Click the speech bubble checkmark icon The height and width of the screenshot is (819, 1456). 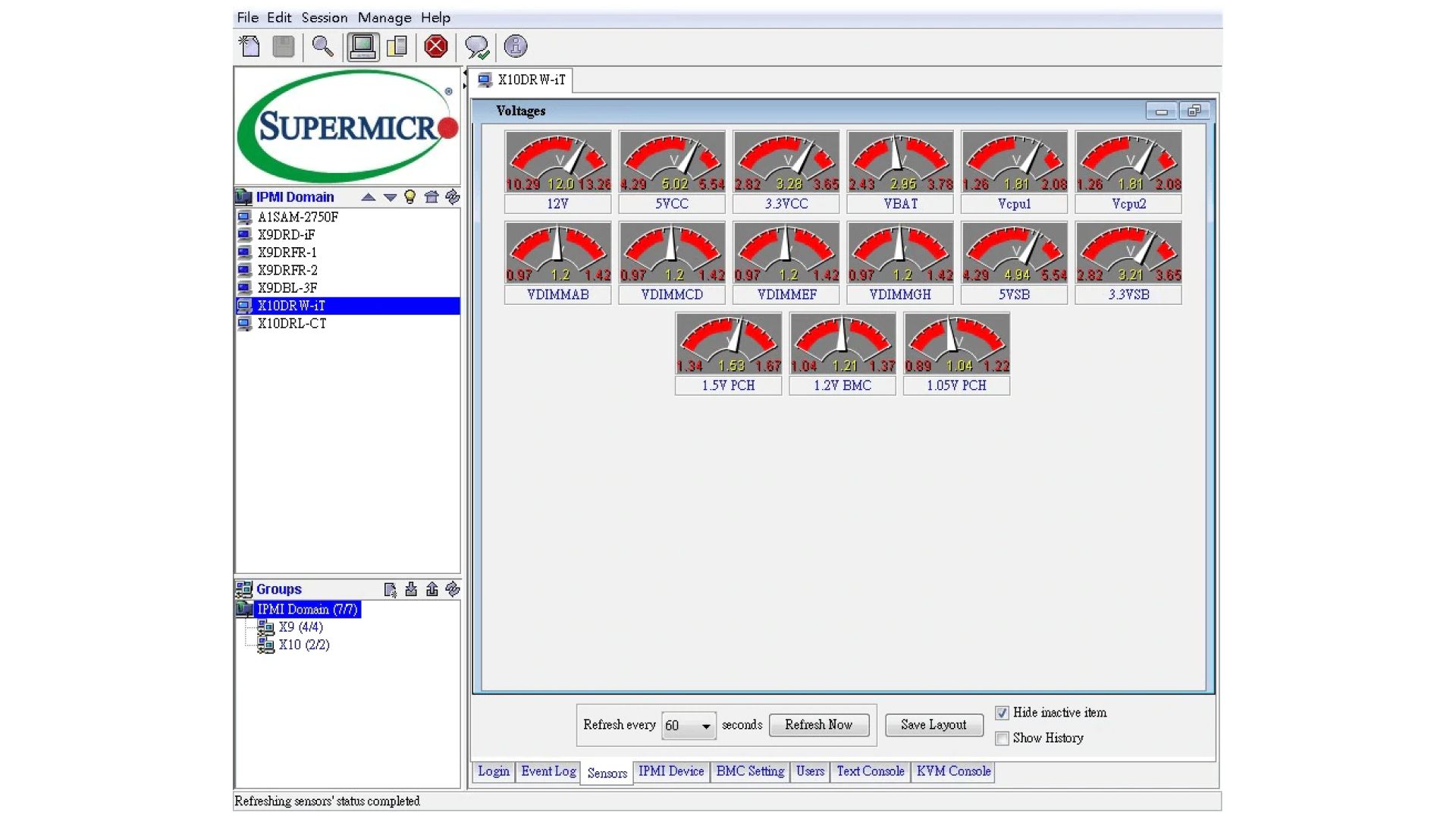[477, 47]
